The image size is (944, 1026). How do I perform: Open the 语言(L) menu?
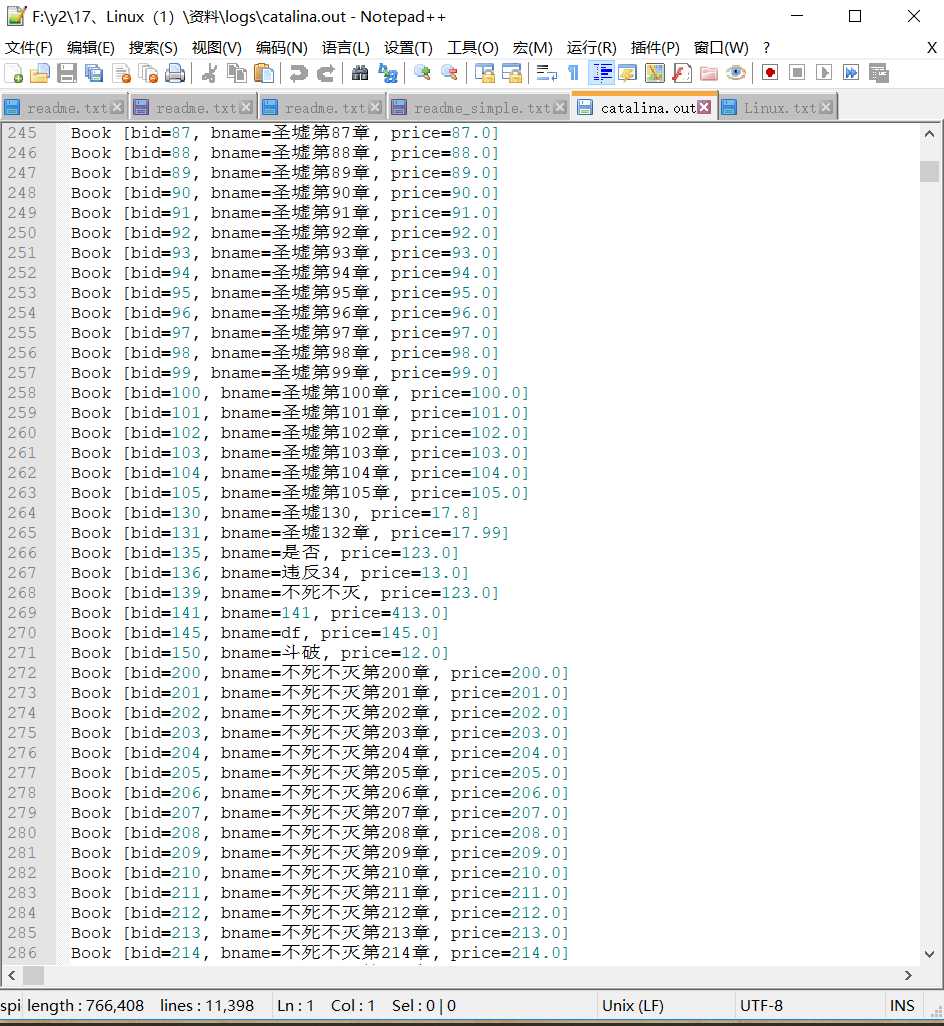click(x=346, y=48)
